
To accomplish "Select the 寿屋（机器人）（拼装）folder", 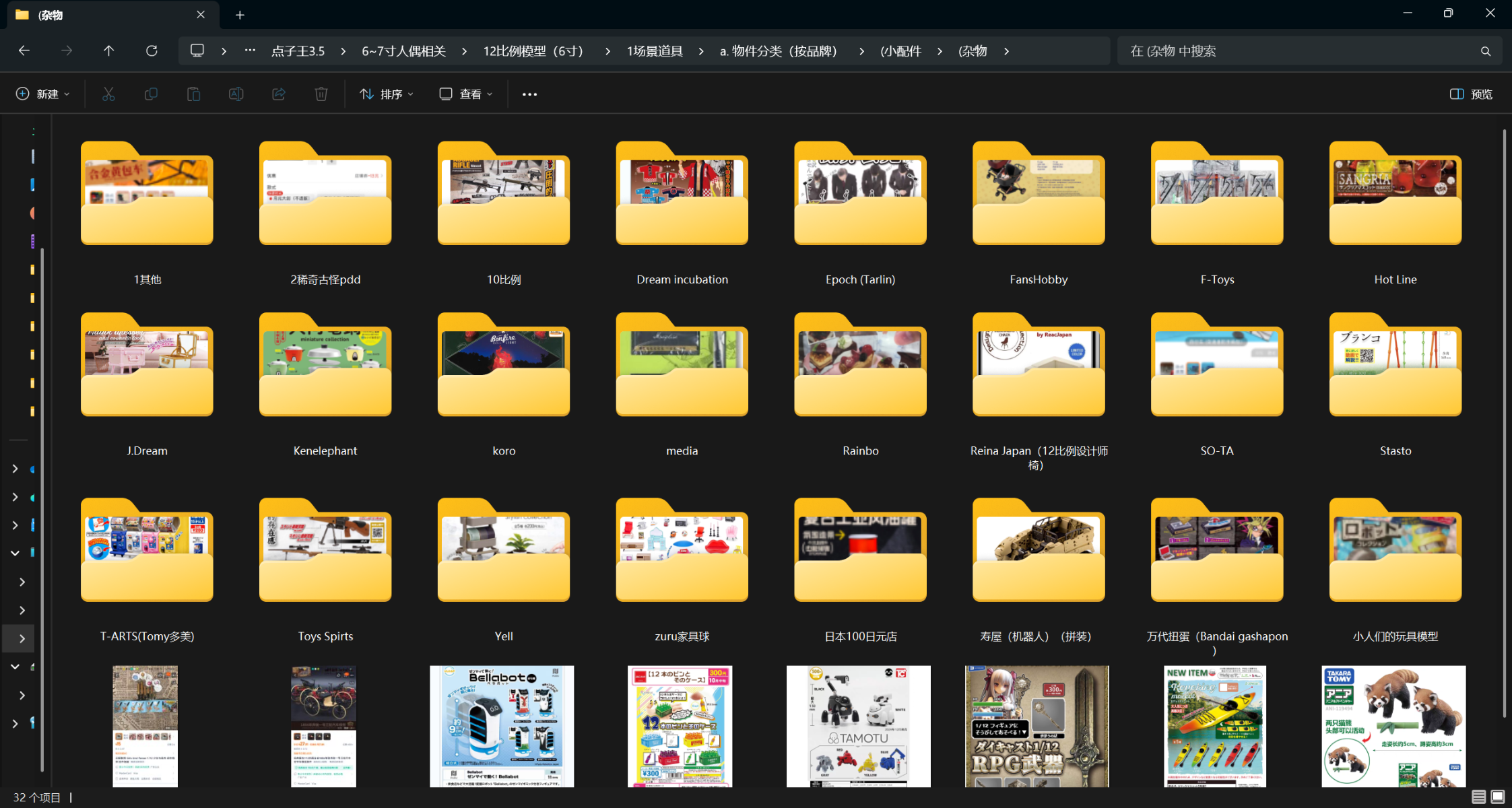I will pos(1039,569).
